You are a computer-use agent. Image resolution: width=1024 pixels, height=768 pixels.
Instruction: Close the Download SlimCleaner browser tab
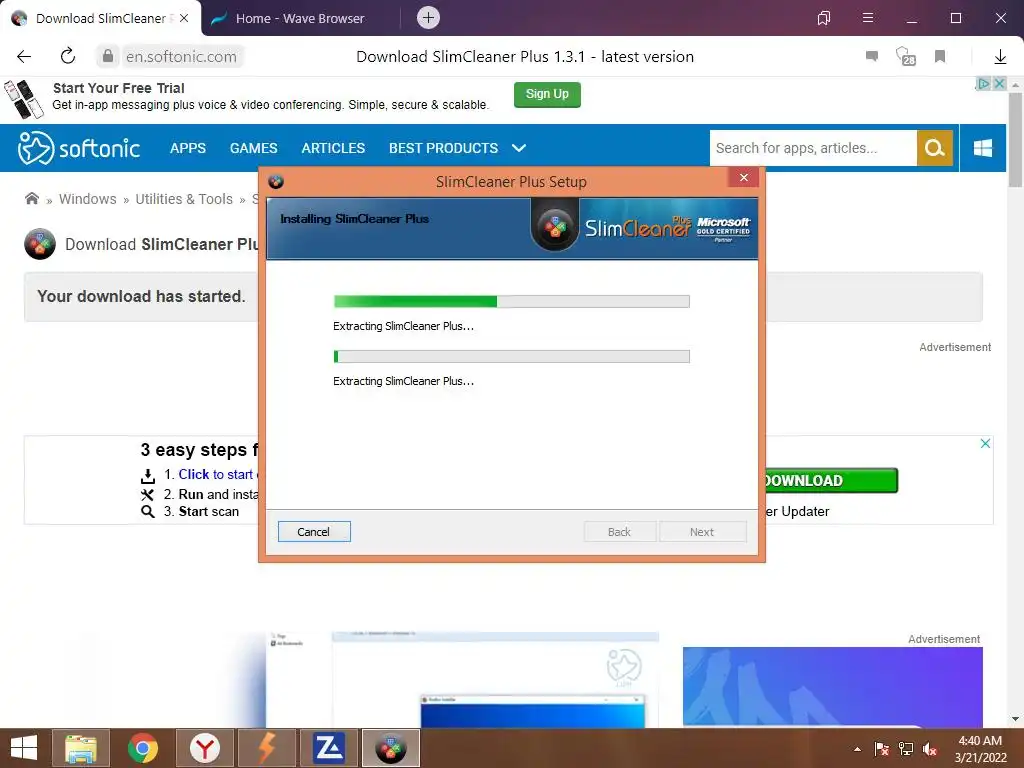pos(184,18)
